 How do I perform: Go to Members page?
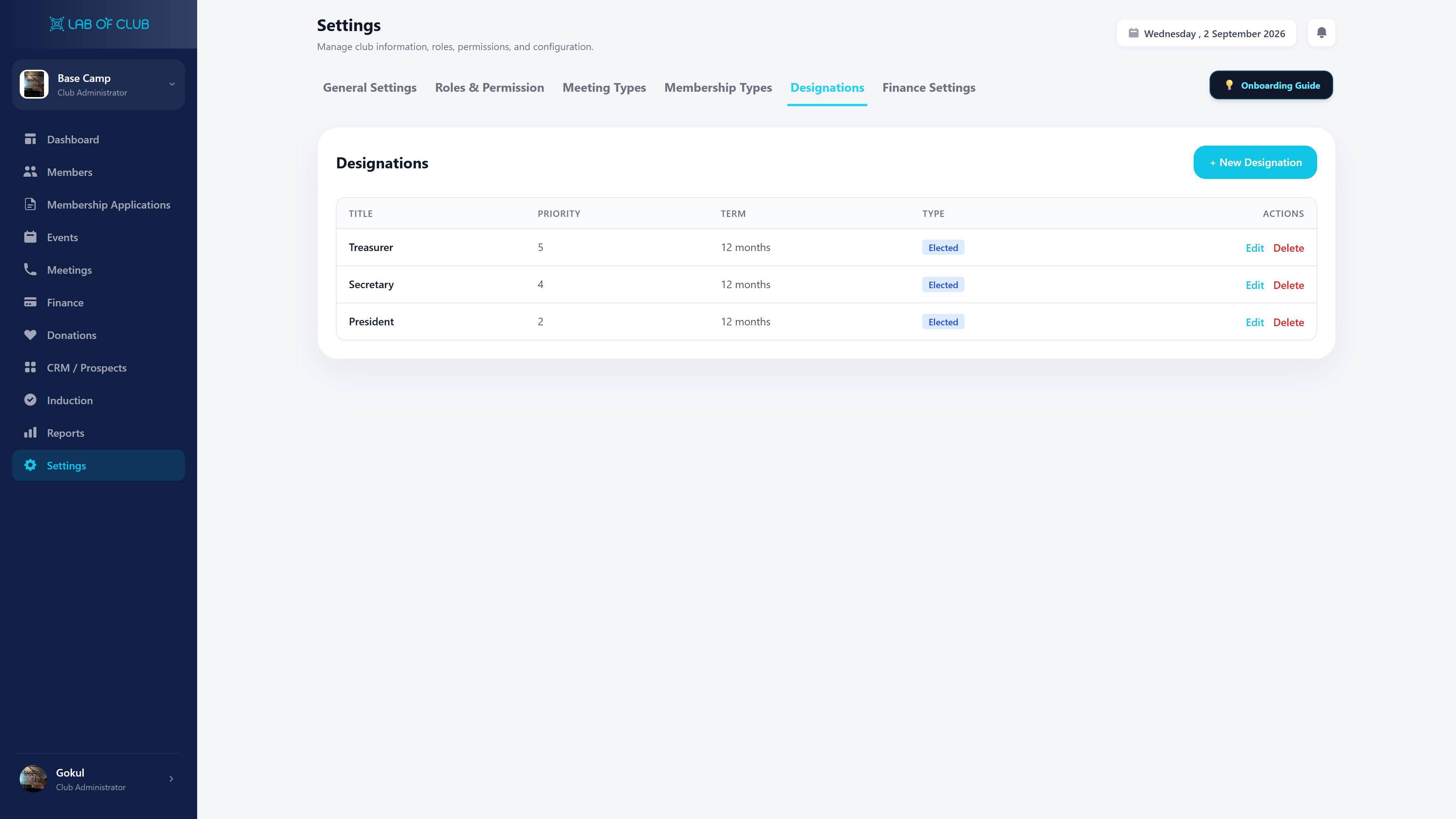click(x=98, y=172)
